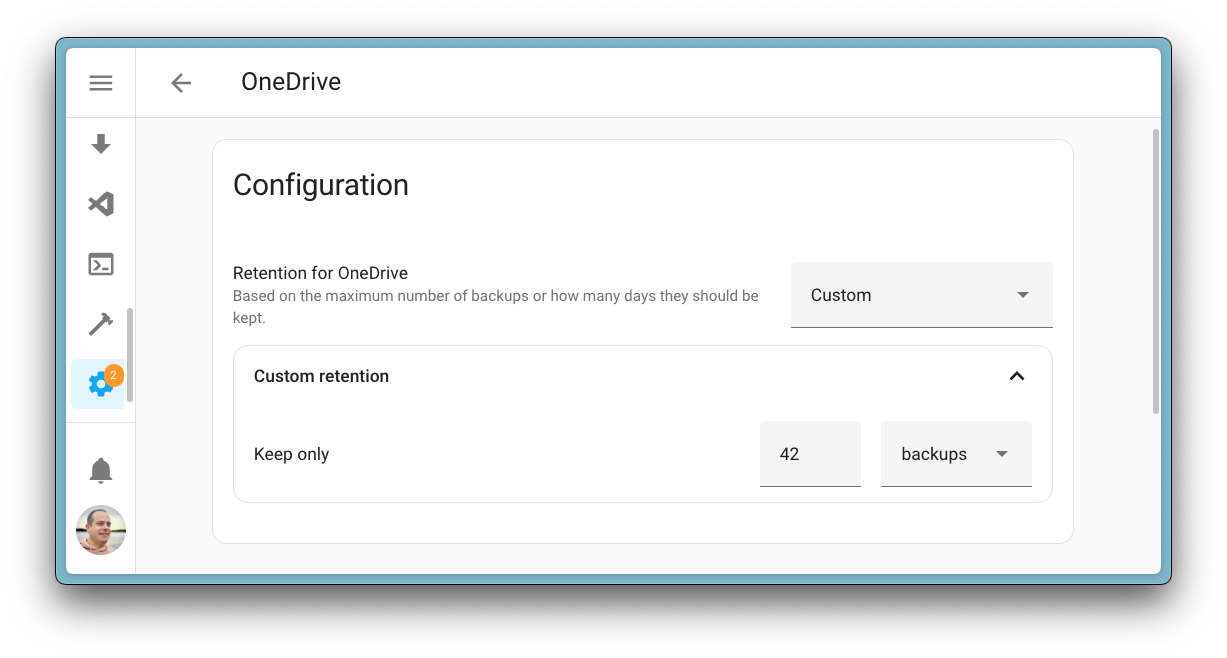
Task: Click the retention value field showing 42
Action: click(810, 453)
